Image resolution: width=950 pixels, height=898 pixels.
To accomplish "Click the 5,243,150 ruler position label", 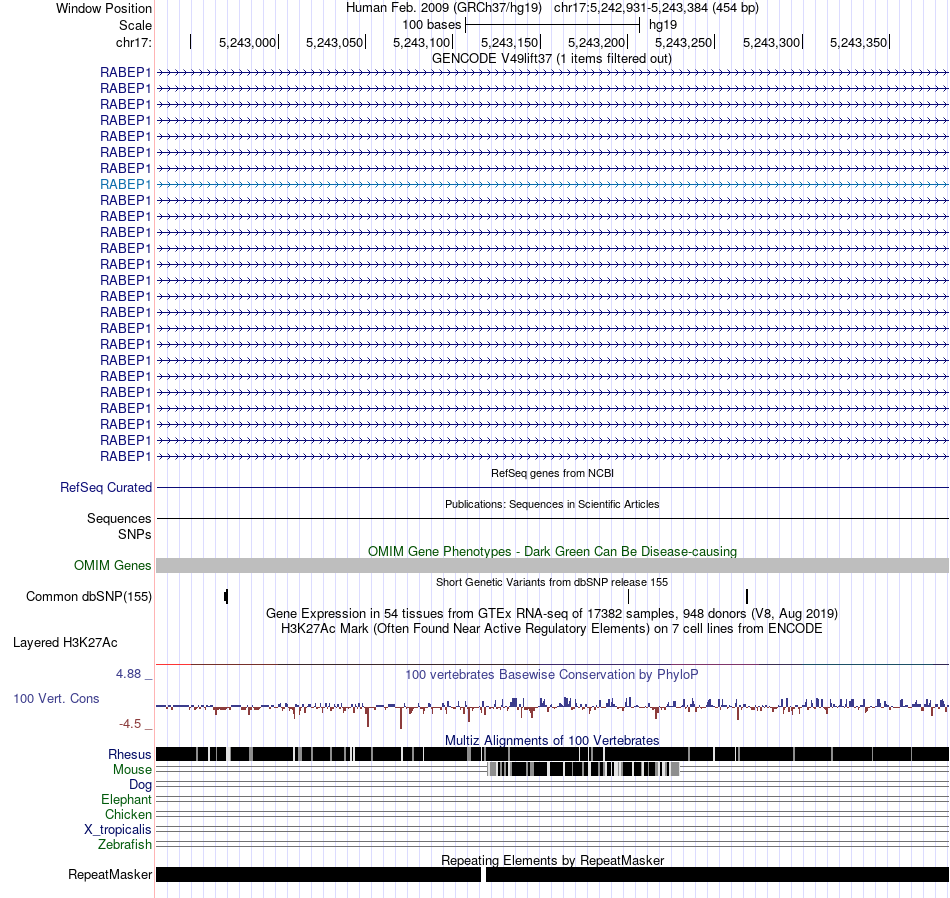I will coord(510,42).
